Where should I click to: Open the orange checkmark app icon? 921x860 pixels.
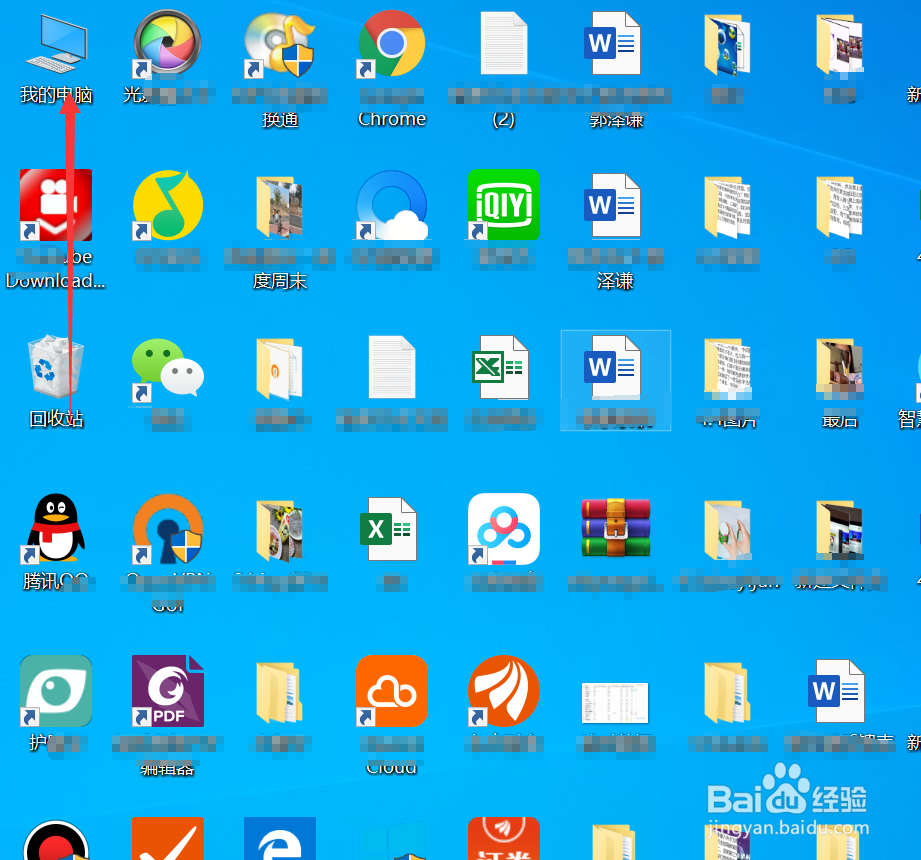click(167, 839)
